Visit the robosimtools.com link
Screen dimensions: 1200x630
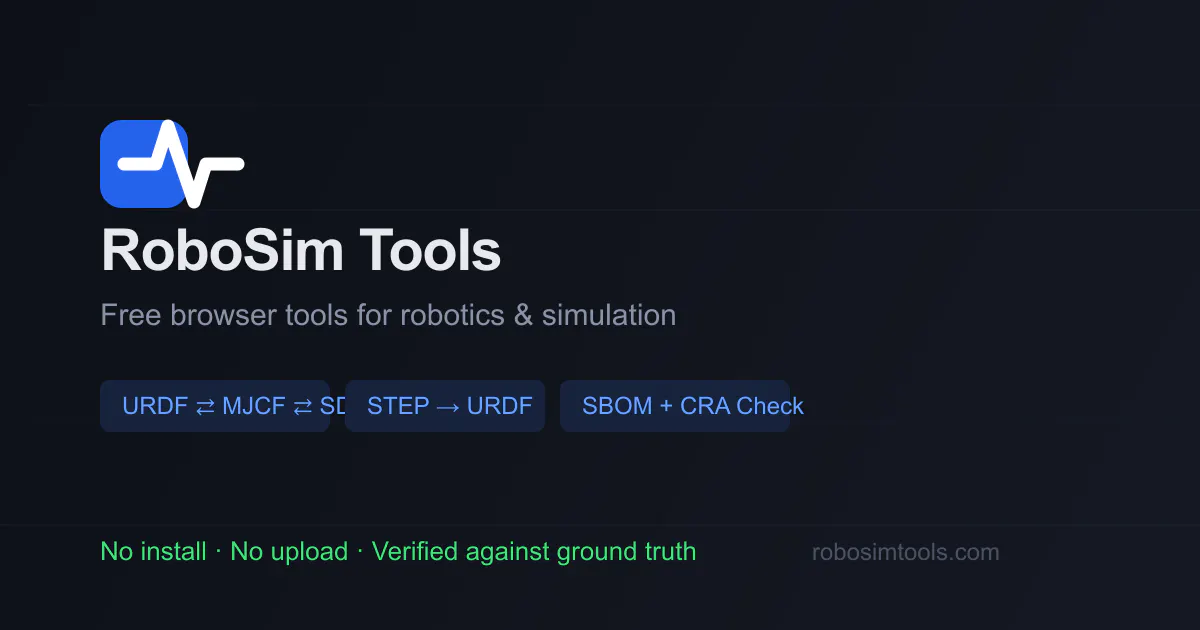coord(905,552)
